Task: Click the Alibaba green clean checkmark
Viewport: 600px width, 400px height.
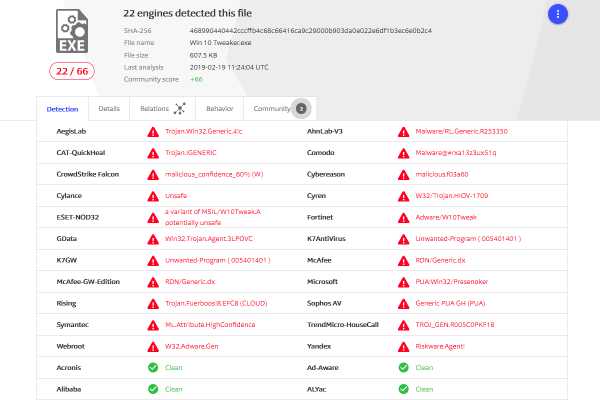Action: pyautogui.click(x=153, y=389)
